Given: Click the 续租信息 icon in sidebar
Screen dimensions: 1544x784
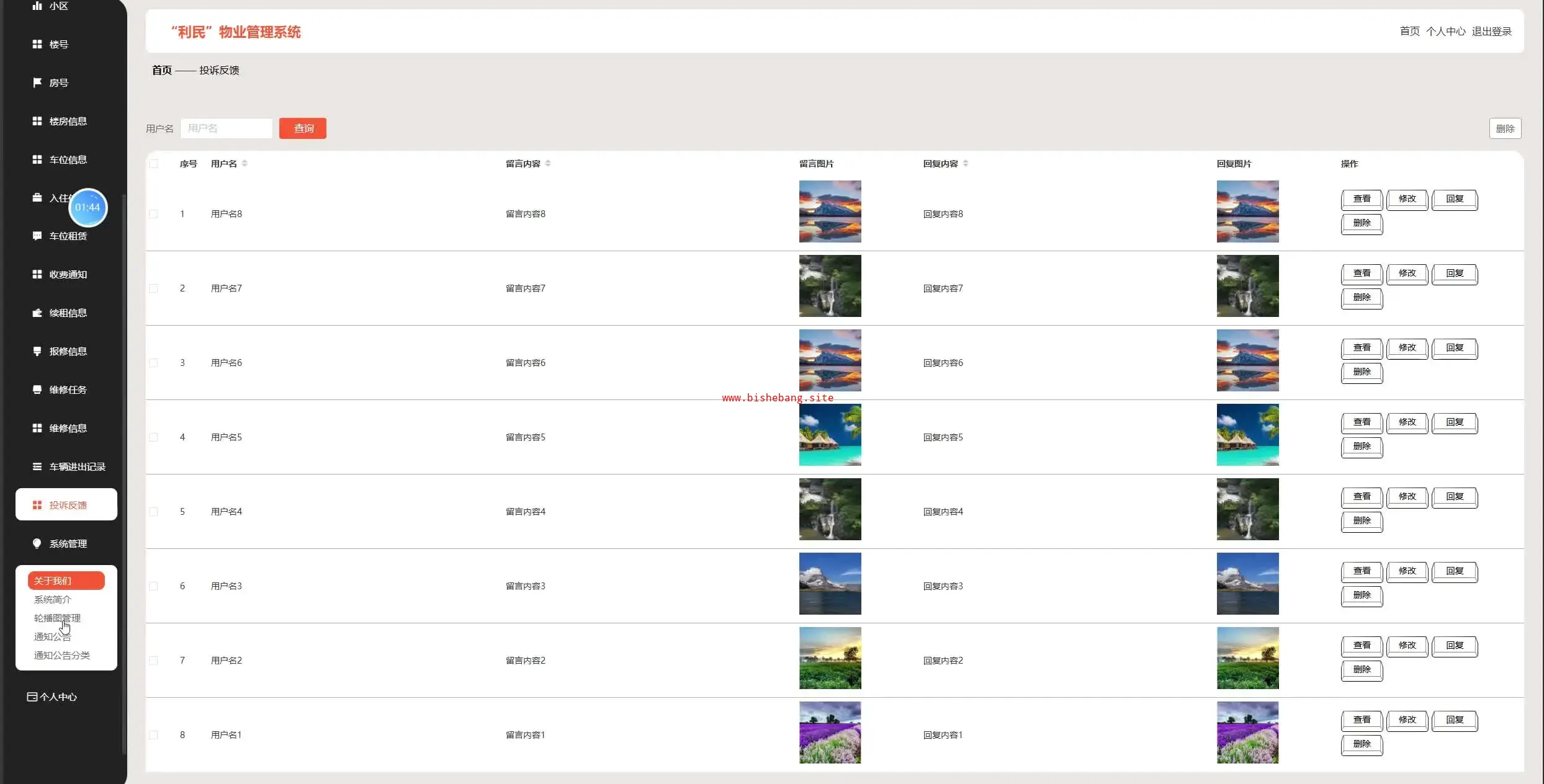Looking at the screenshot, I should pos(37,313).
